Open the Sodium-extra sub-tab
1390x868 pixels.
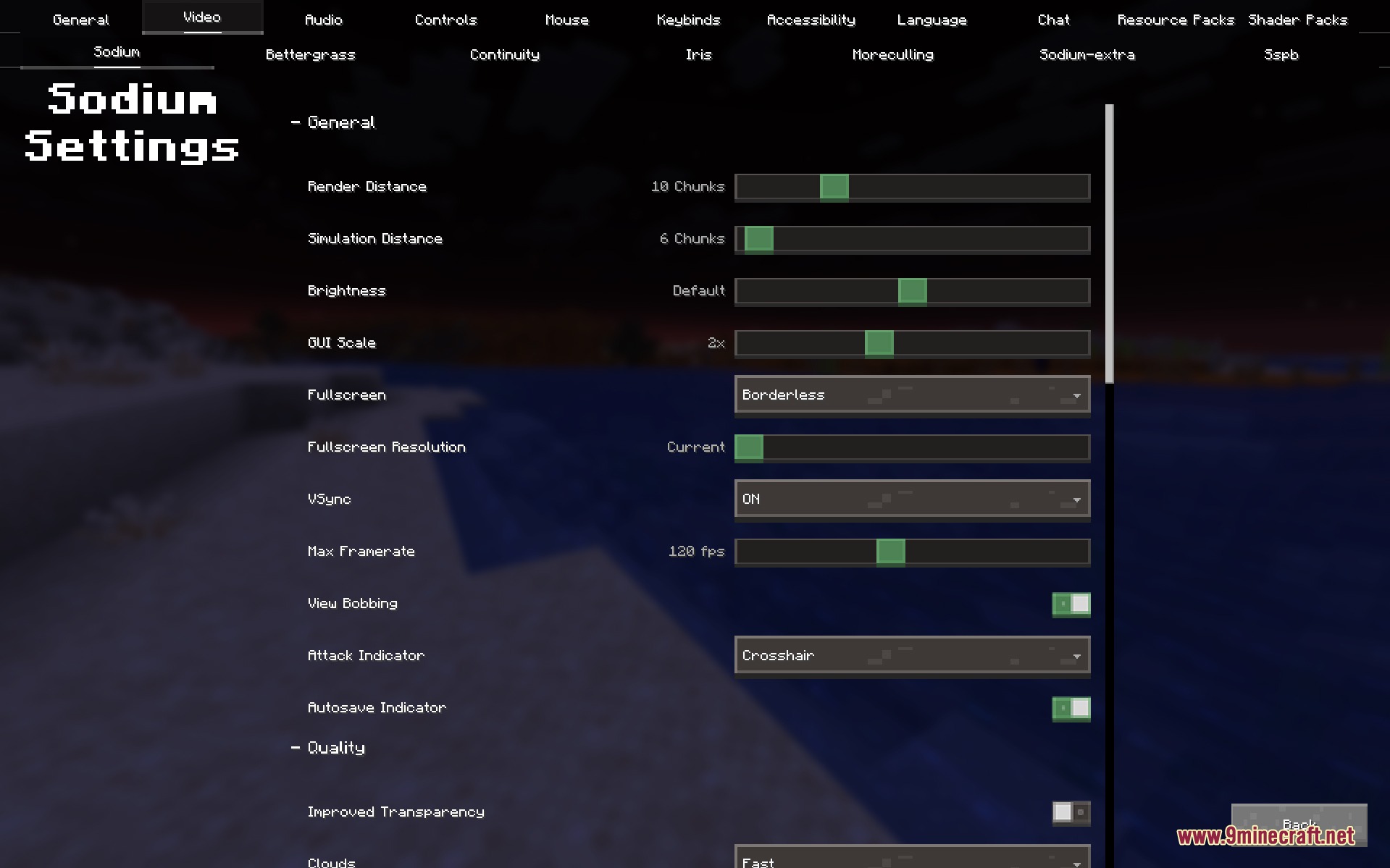coord(1087,54)
